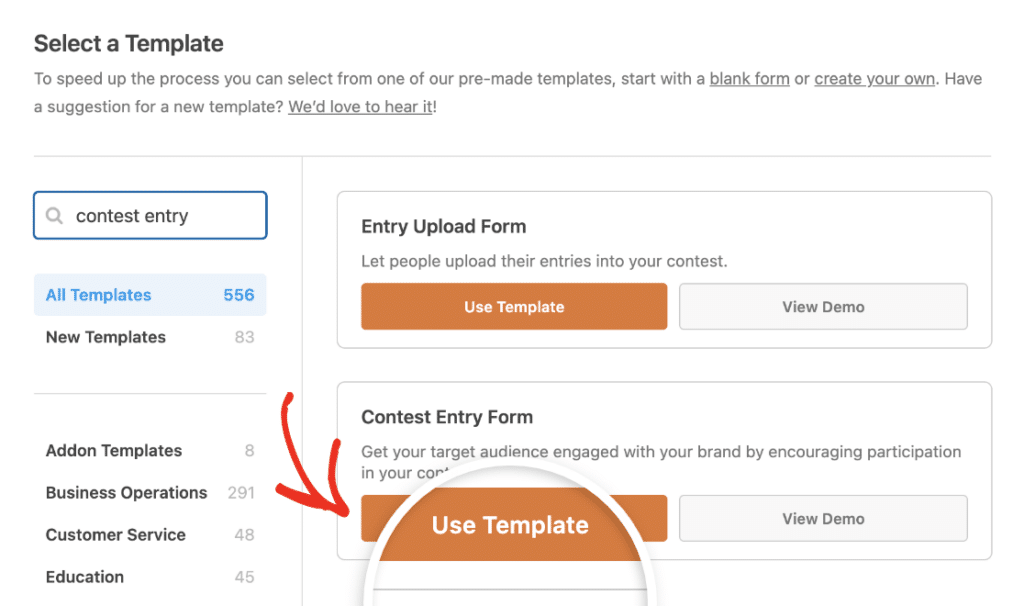1024x606 pixels.
Task: Use Template for Entry Upload Form
Action: 514,307
